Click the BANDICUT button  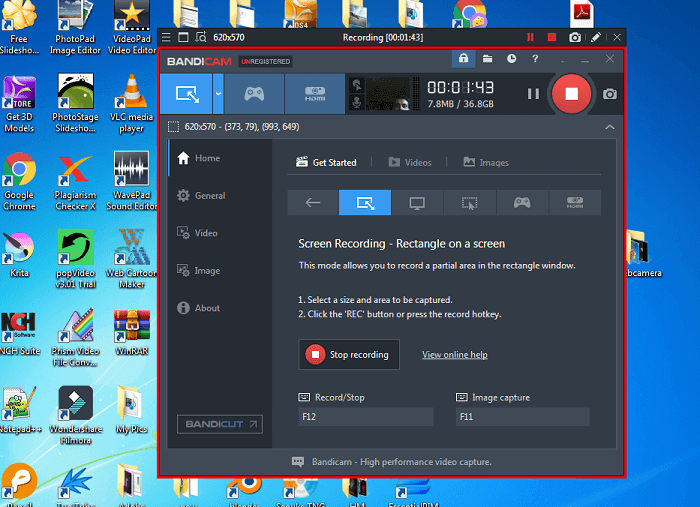[220, 424]
